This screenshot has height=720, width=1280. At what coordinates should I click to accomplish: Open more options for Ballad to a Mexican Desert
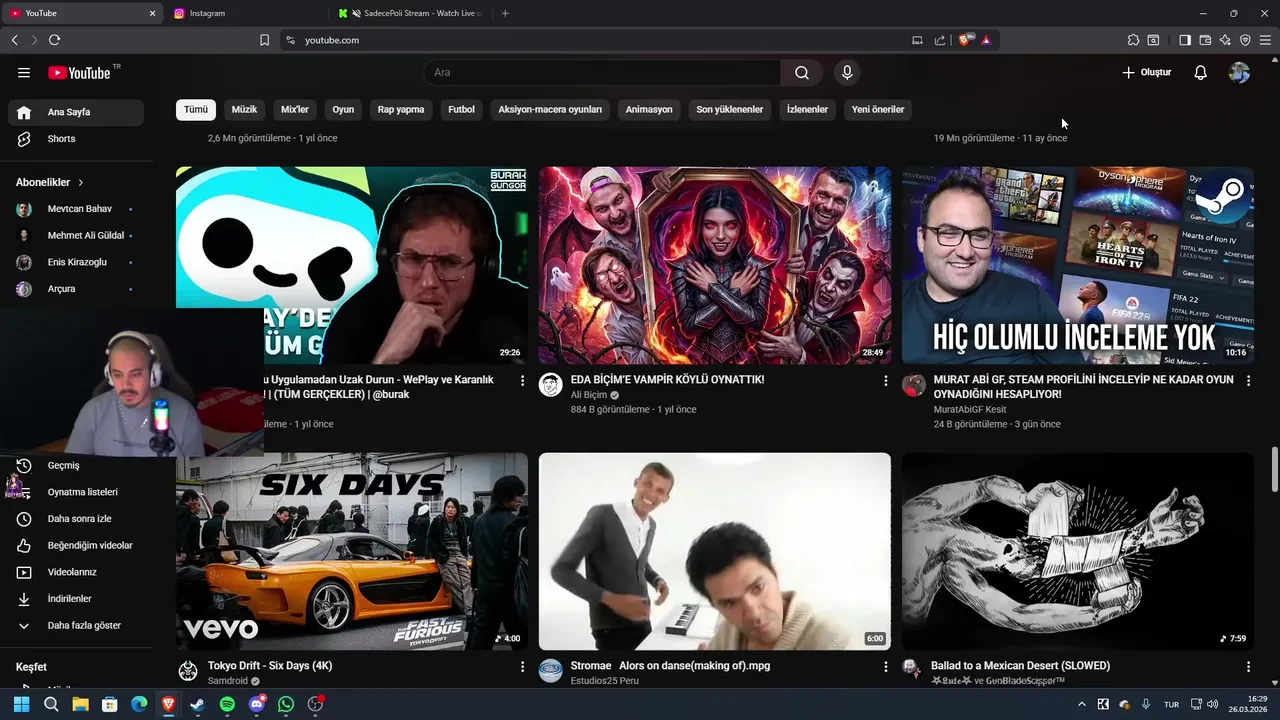tap(1248, 666)
